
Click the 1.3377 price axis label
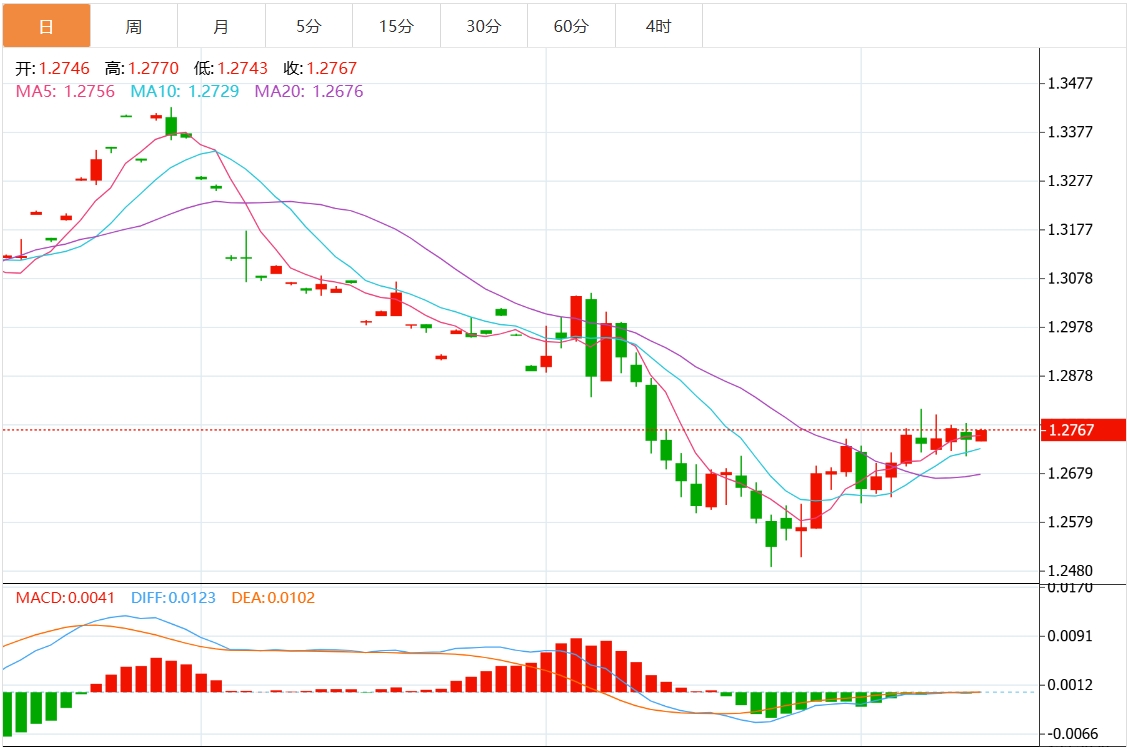1070,132
